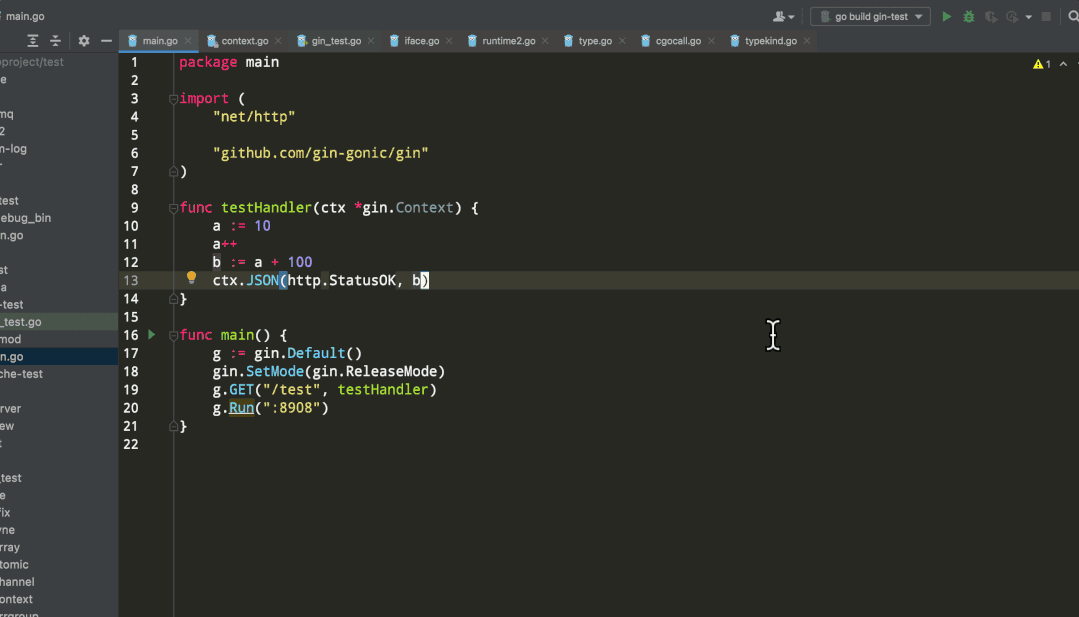Select _test.go file in project tree
The height and width of the screenshot is (617, 1079).
[x=21, y=322]
